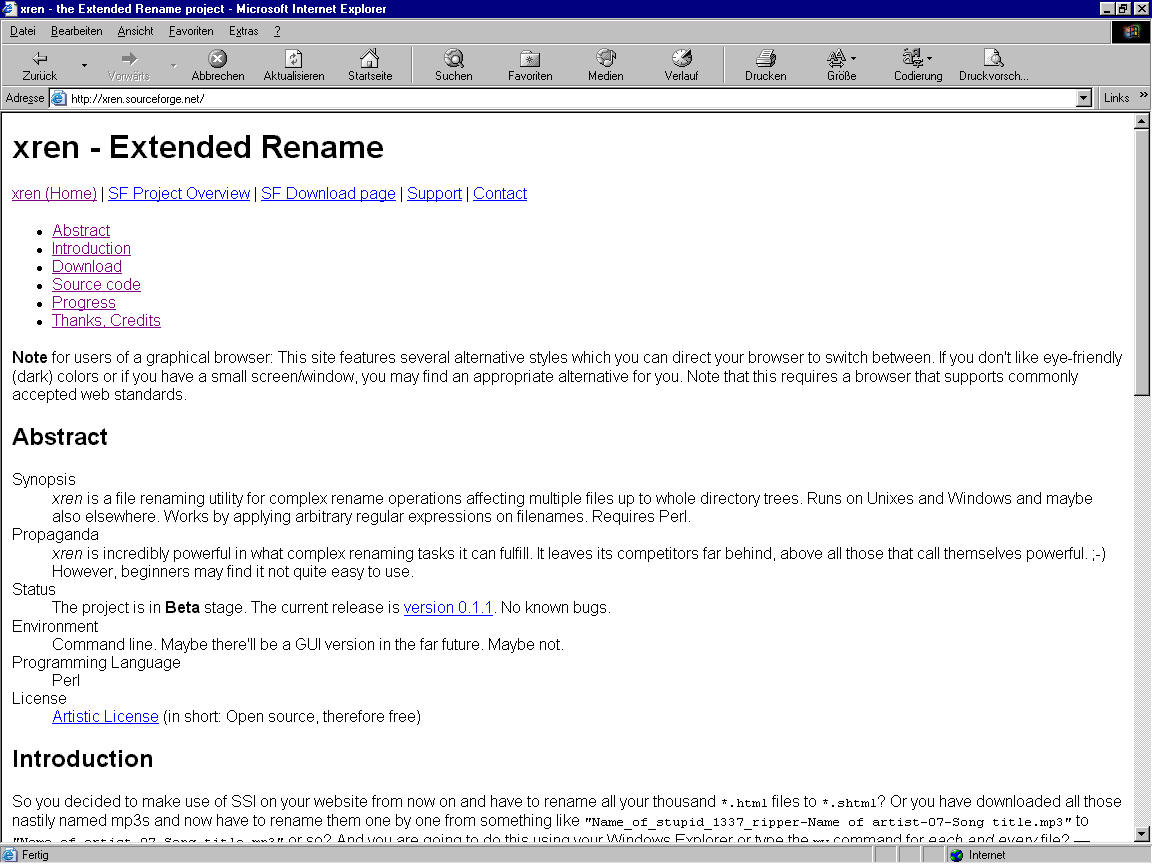Open the Datei menu
Screen dimensions: 1152x864
tap(22, 31)
